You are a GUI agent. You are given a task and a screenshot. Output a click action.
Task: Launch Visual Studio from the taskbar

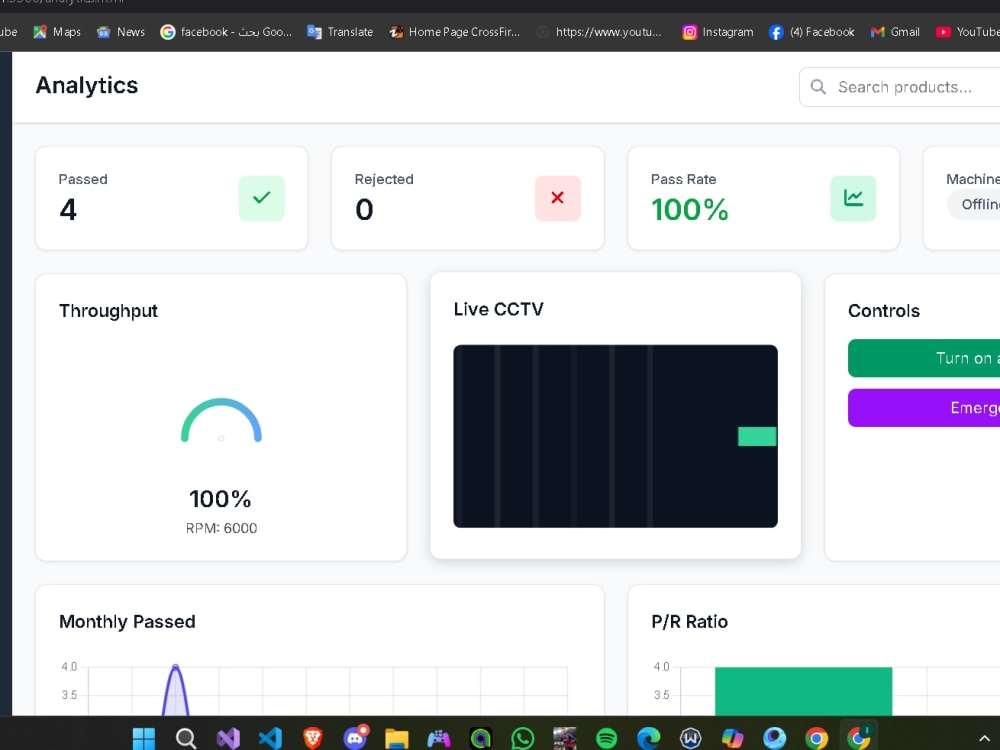(228, 738)
